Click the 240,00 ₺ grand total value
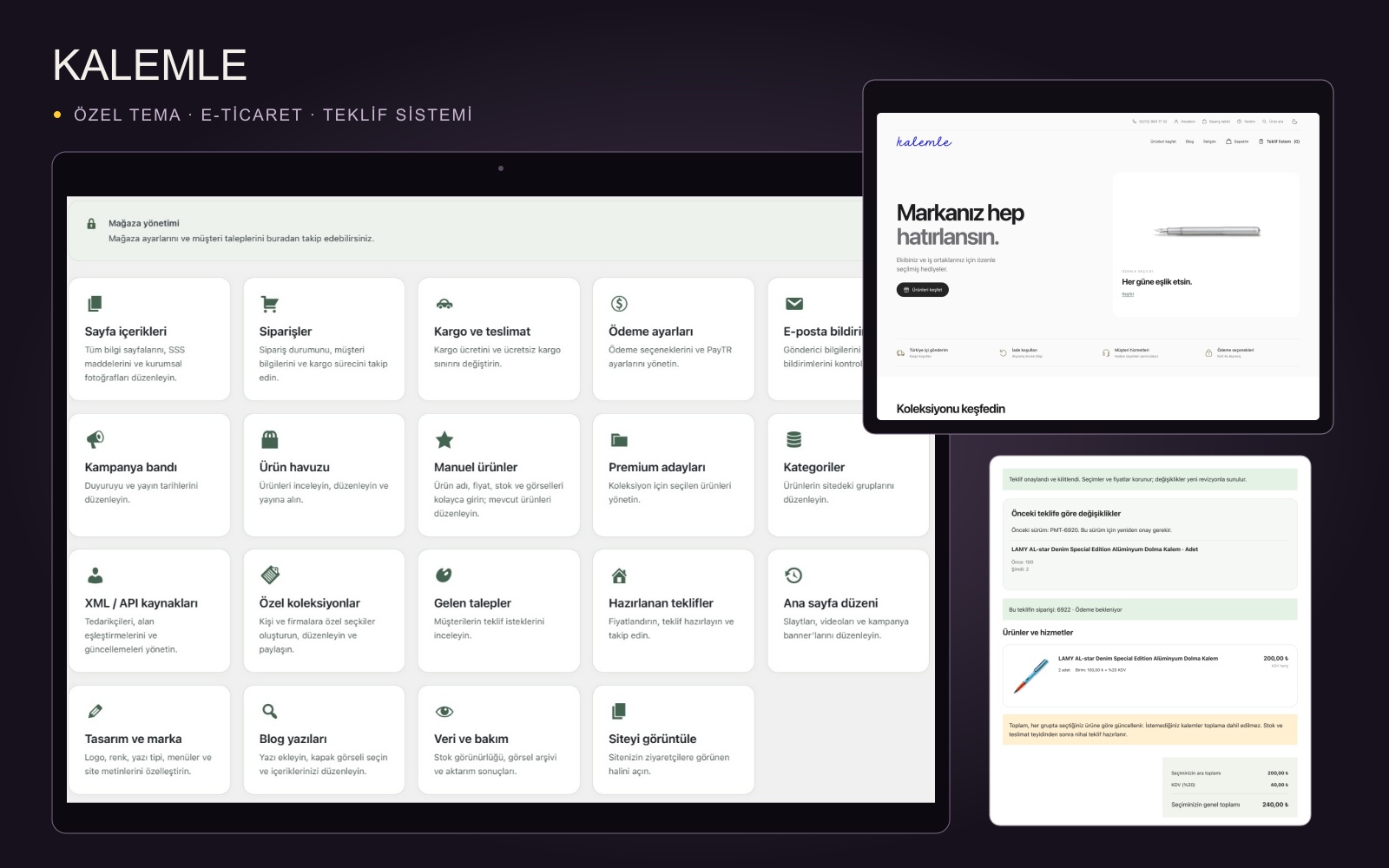Screen dimensions: 1389x868 (x=1275, y=805)
